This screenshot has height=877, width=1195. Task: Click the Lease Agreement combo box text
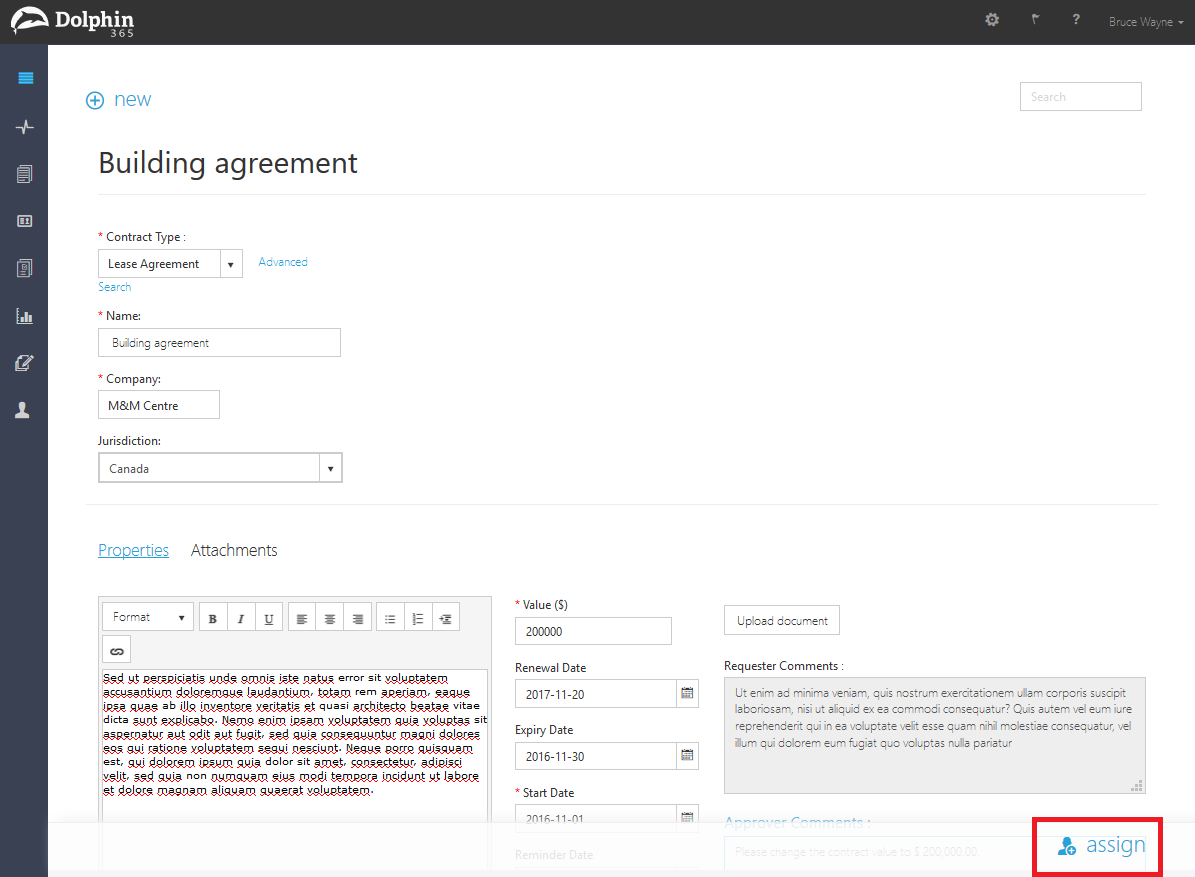(x=159, y=264)
